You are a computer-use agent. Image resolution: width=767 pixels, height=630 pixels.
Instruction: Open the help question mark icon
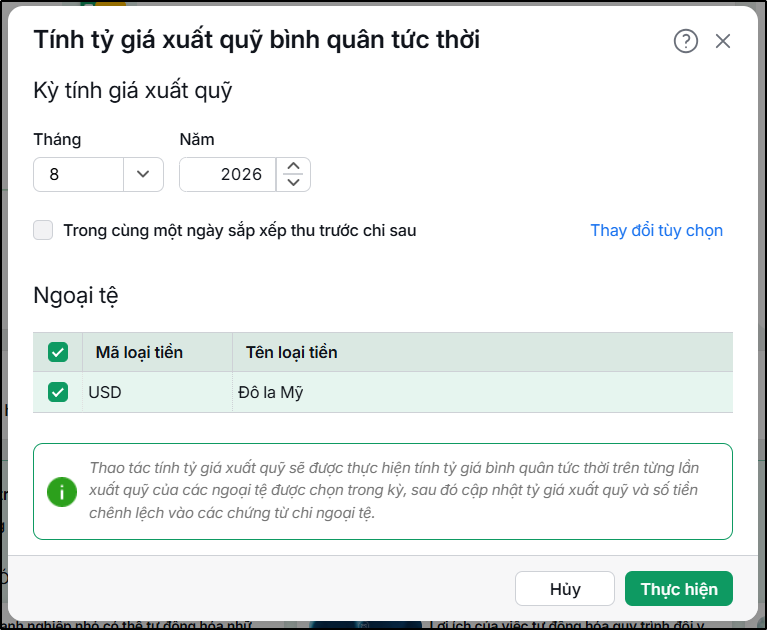pyautogui.click(x=686, y=41)
